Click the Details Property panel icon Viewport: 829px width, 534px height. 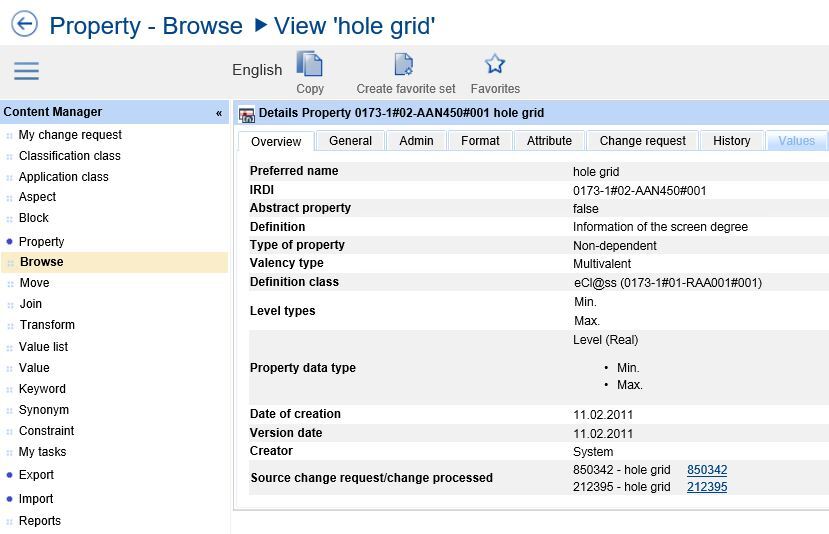click(x=247, y=113)
